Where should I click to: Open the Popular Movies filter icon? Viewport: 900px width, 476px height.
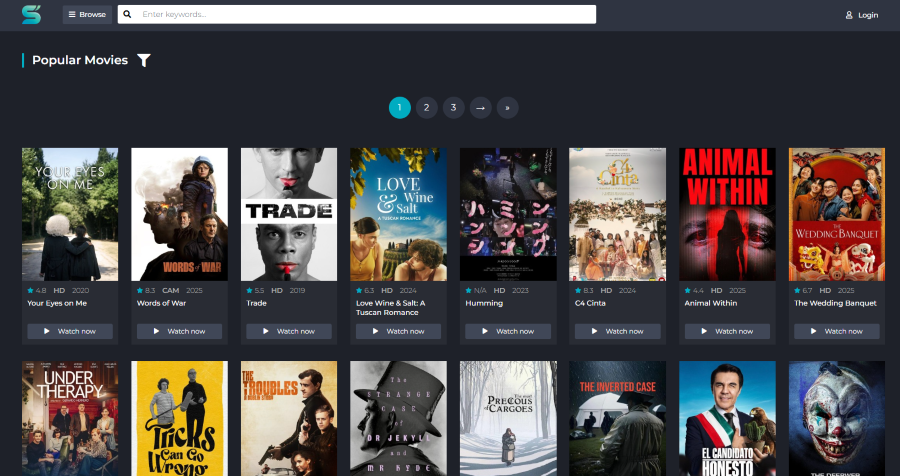[x=144, y=60]
